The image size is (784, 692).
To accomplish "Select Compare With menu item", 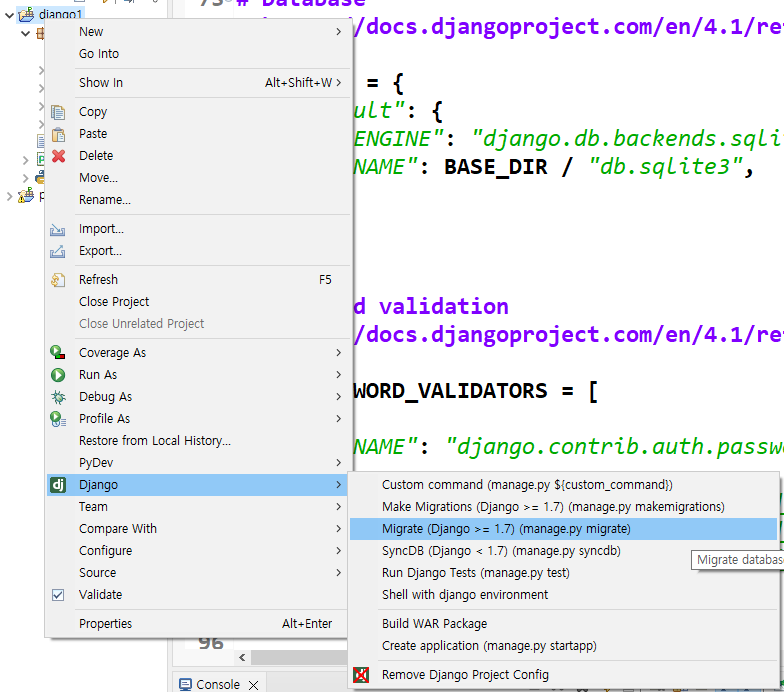I will pyautogui.click(x=196, y=528).
